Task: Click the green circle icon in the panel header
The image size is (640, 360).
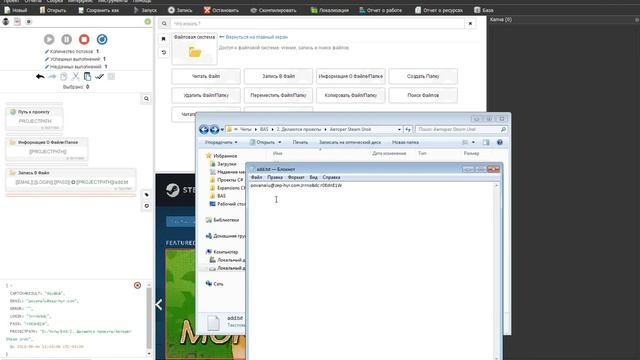Action: point(147,22)
